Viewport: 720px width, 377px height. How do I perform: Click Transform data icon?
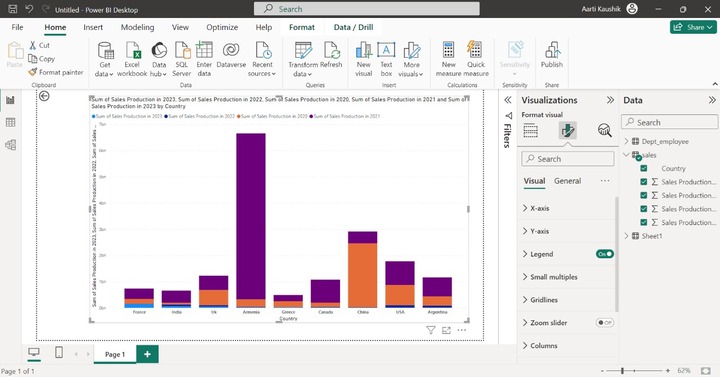pos(303,50)
